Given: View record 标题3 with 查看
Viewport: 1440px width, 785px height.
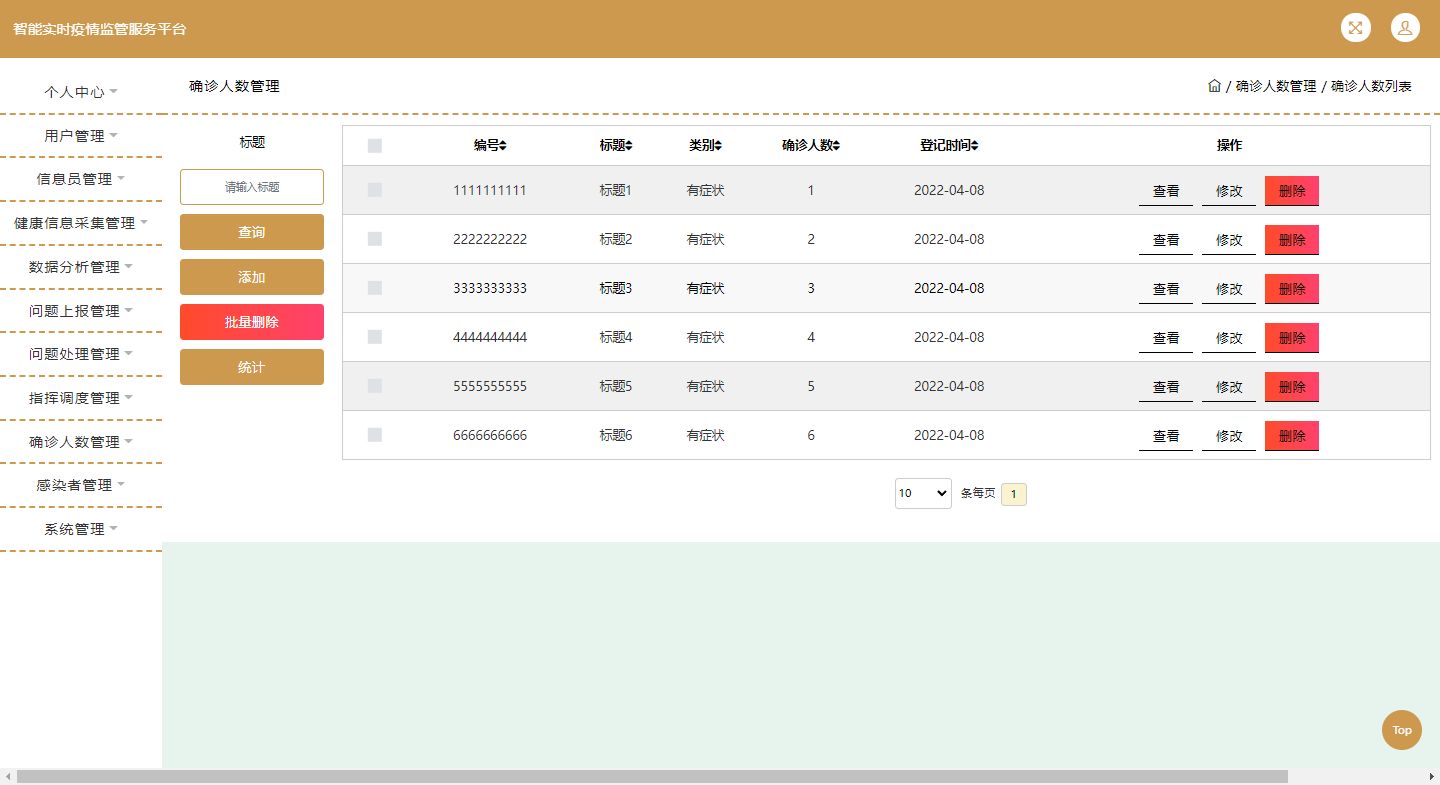Looking at the screenshot, I should pyautogui.click(x=1166, y=289).
